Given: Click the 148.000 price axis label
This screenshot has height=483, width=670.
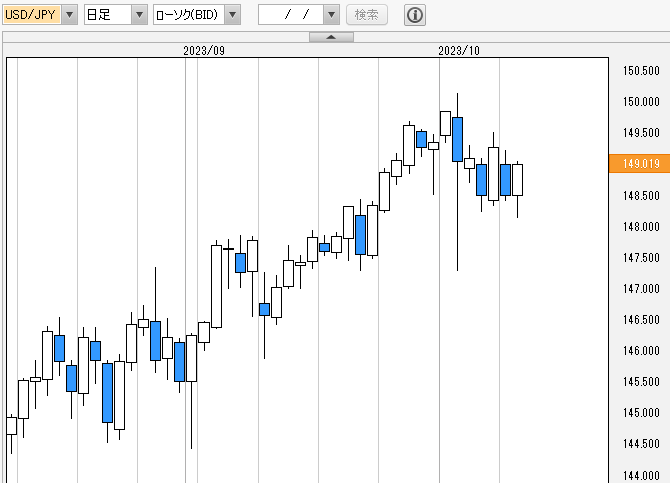Looking at the screenshot, I should tap(641, 227).
